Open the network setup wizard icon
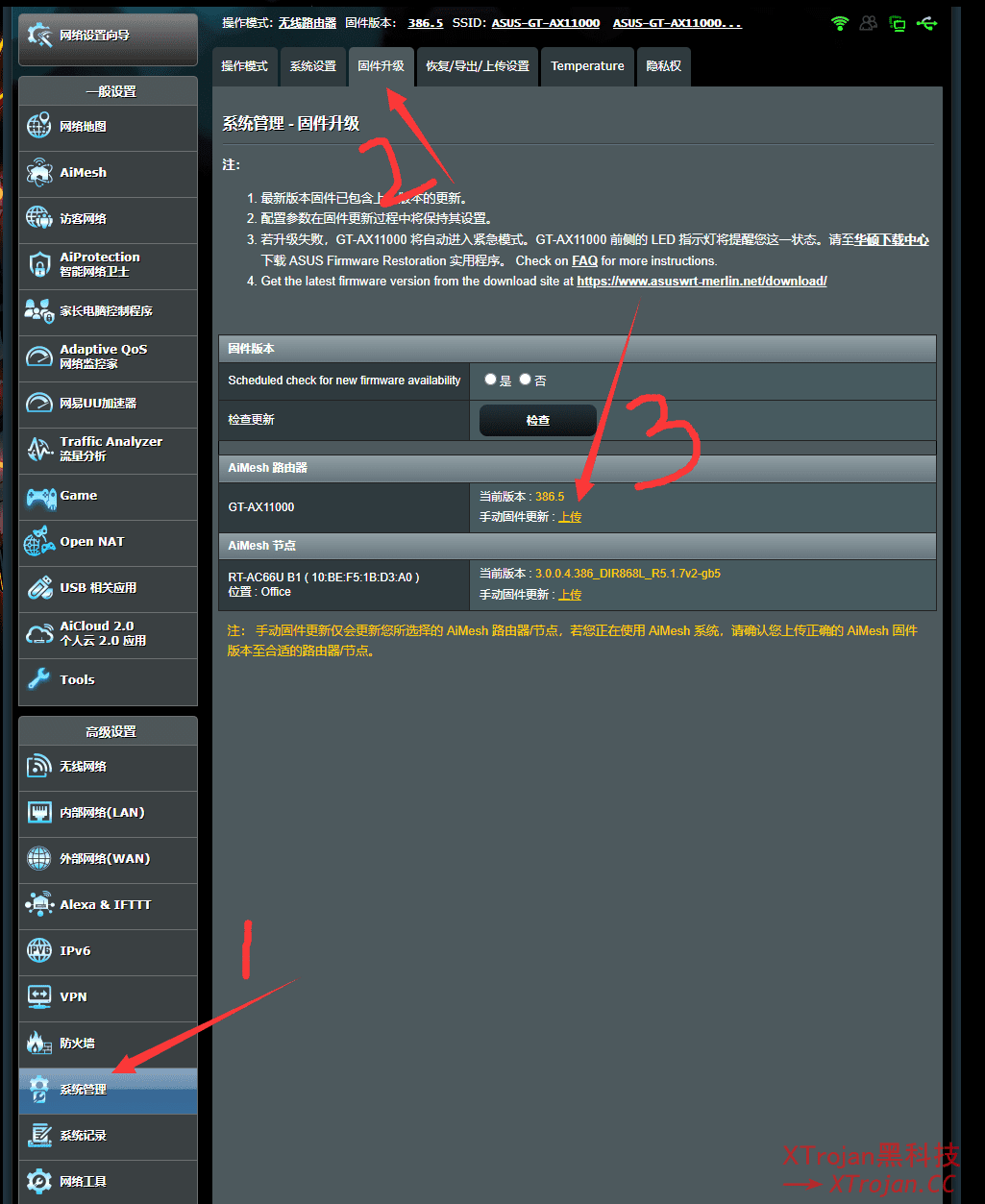This screenshot has height=1204, width=985. pos(40,36)
